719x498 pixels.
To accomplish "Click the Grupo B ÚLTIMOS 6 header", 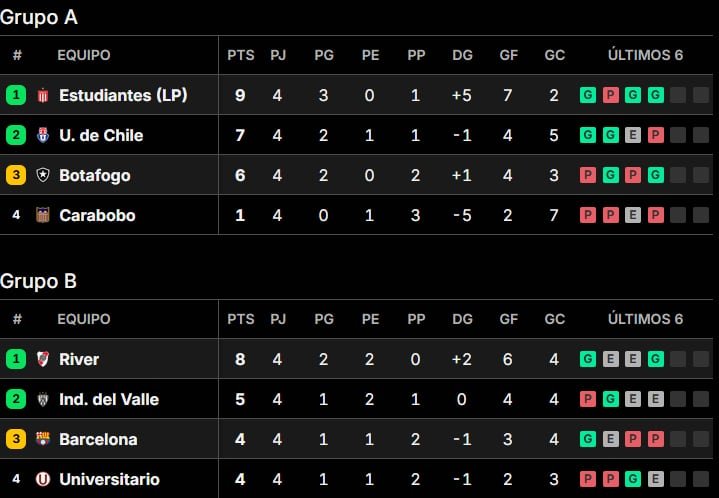I will [646, 319].
